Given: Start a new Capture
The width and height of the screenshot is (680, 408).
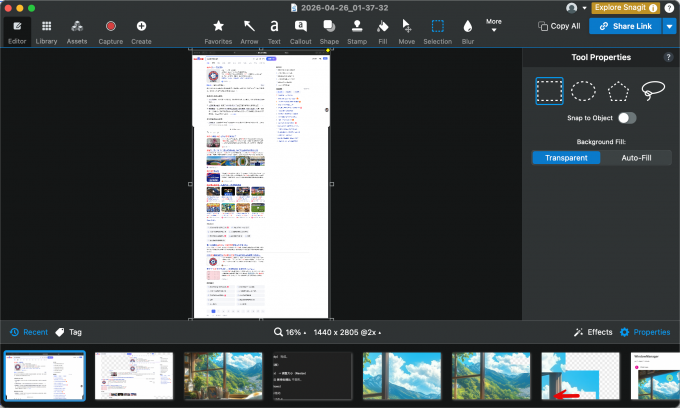Looking at the screenshot, I should [111, 32].
